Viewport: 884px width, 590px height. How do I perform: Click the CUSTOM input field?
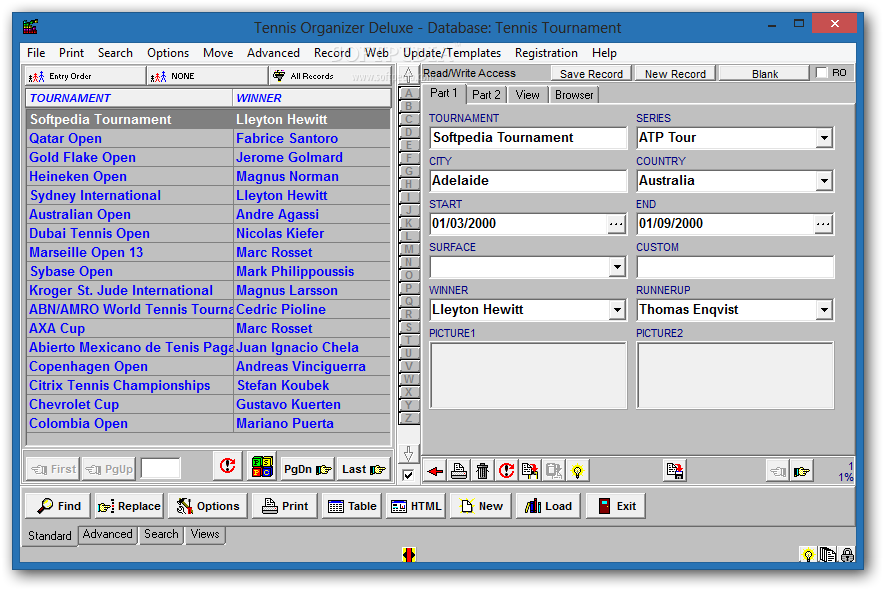[735, 267]
